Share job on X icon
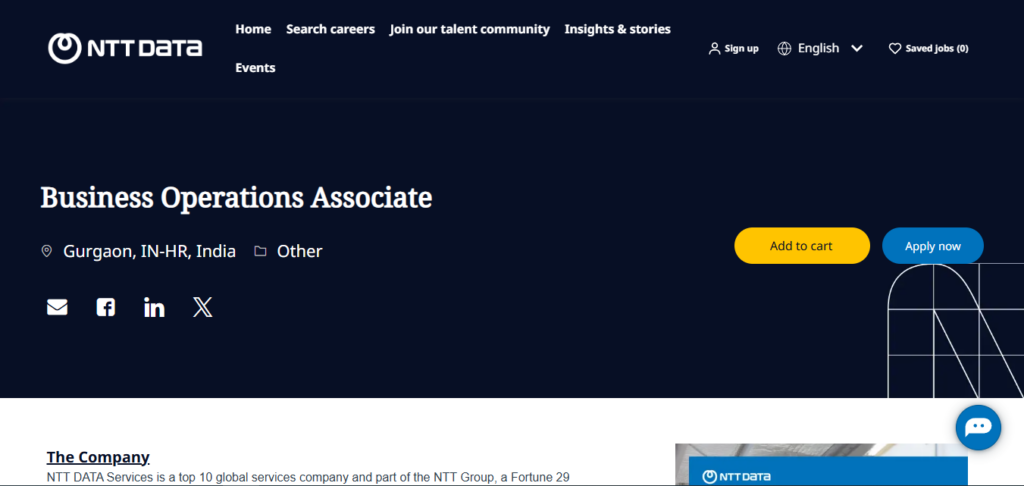This screenshot has height=486, width=1024. point(202,307)
